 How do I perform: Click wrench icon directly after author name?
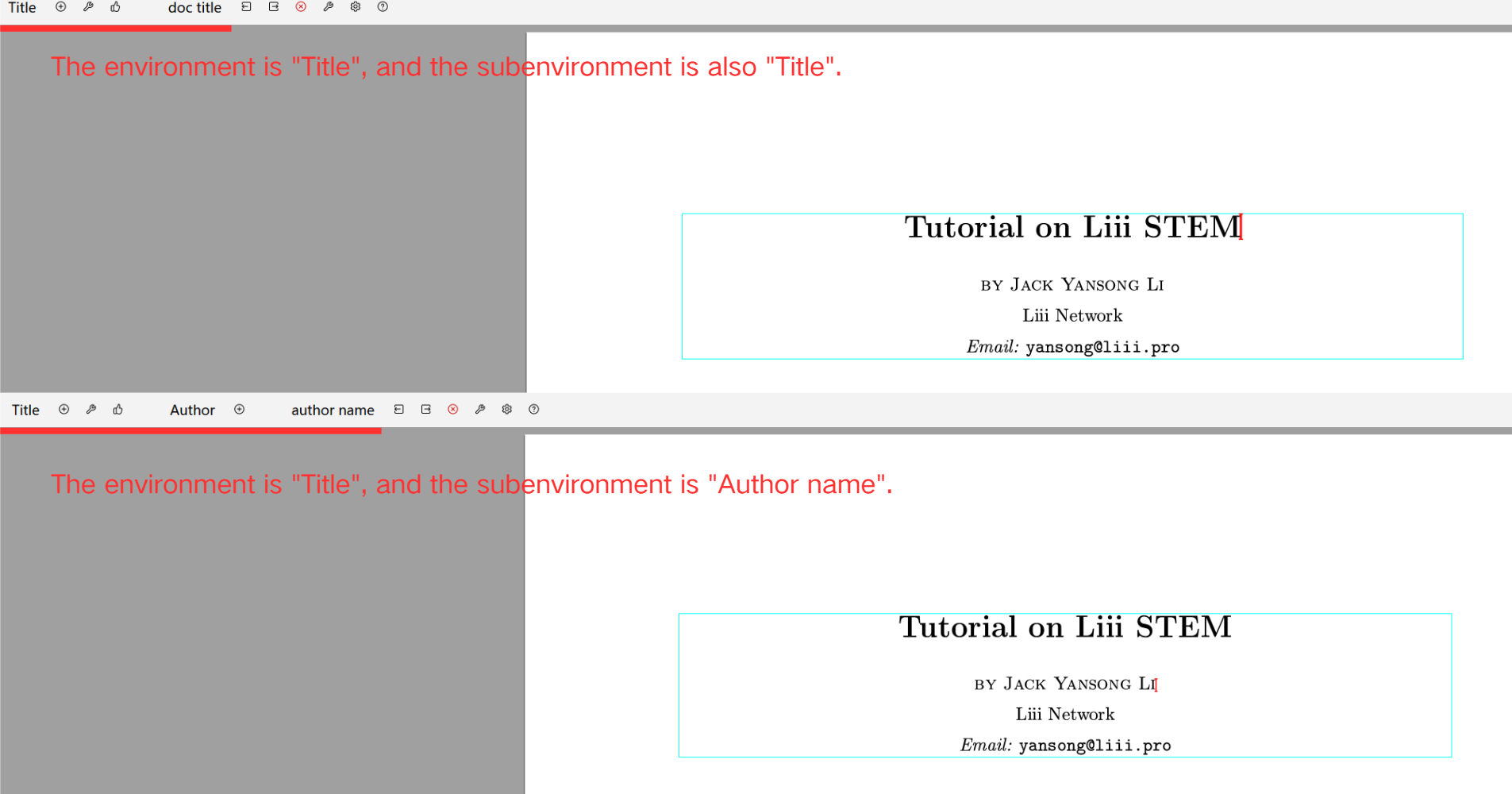click(x=479, y=410)
